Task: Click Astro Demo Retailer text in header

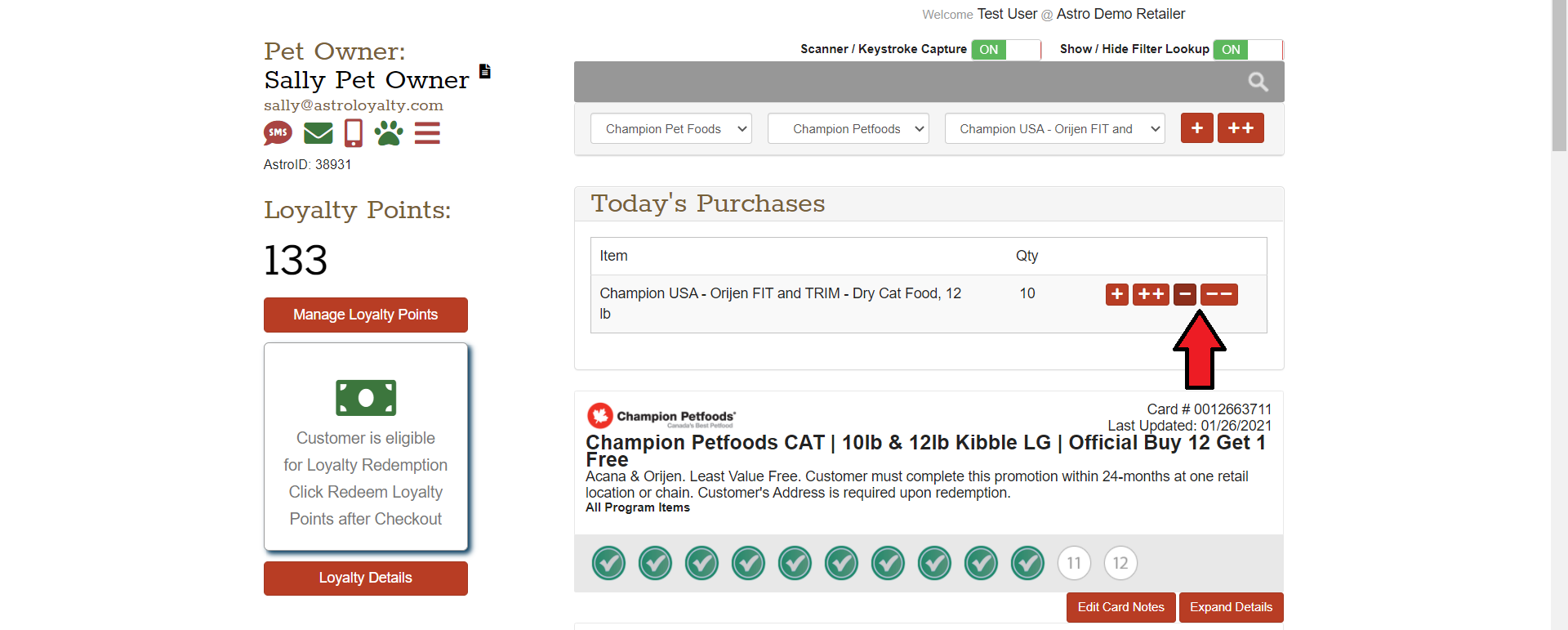Action: coord(1120,14)
